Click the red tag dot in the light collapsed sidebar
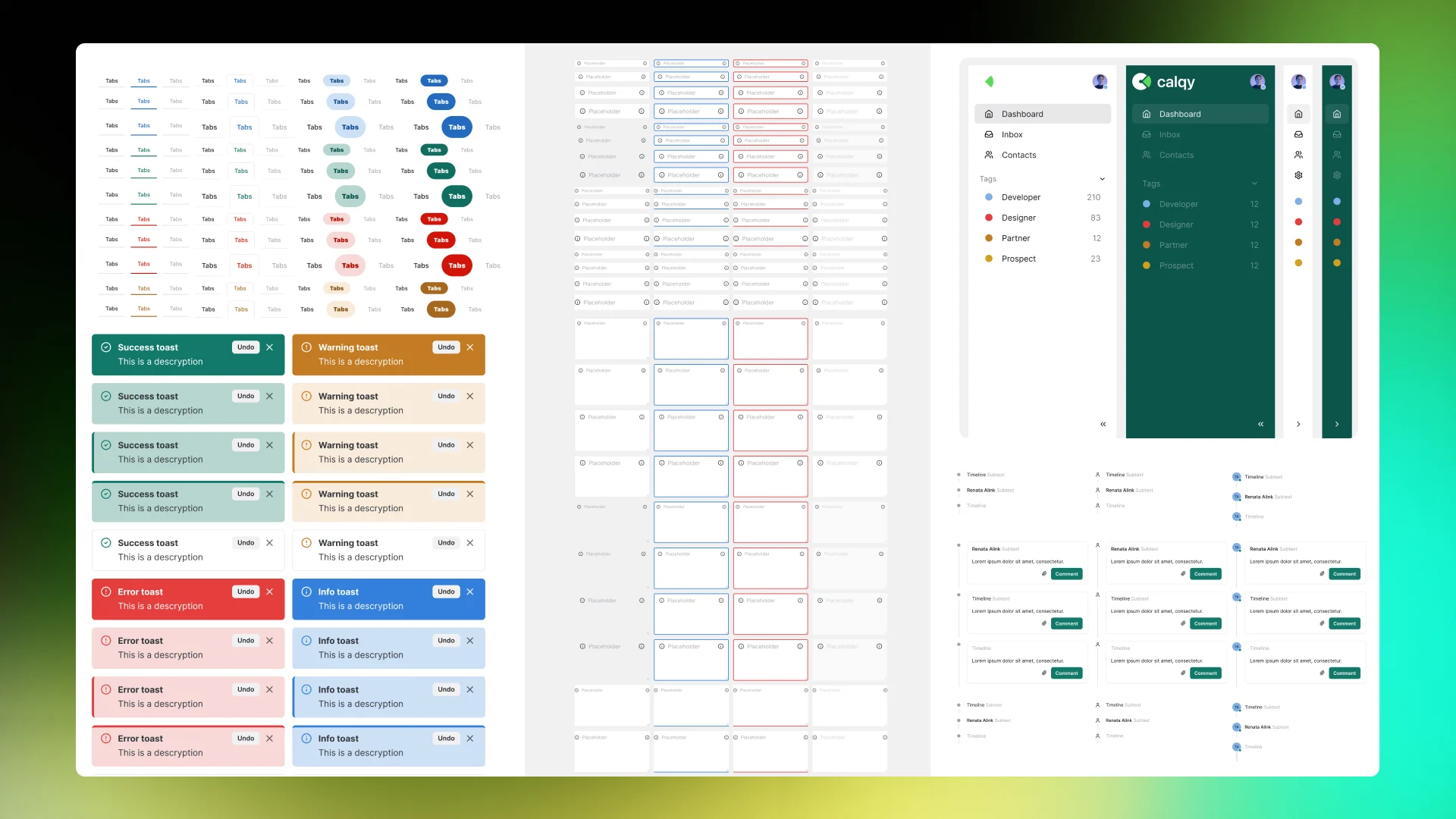The height and width of the screenshot is (819, 1456). [1298, 222]
